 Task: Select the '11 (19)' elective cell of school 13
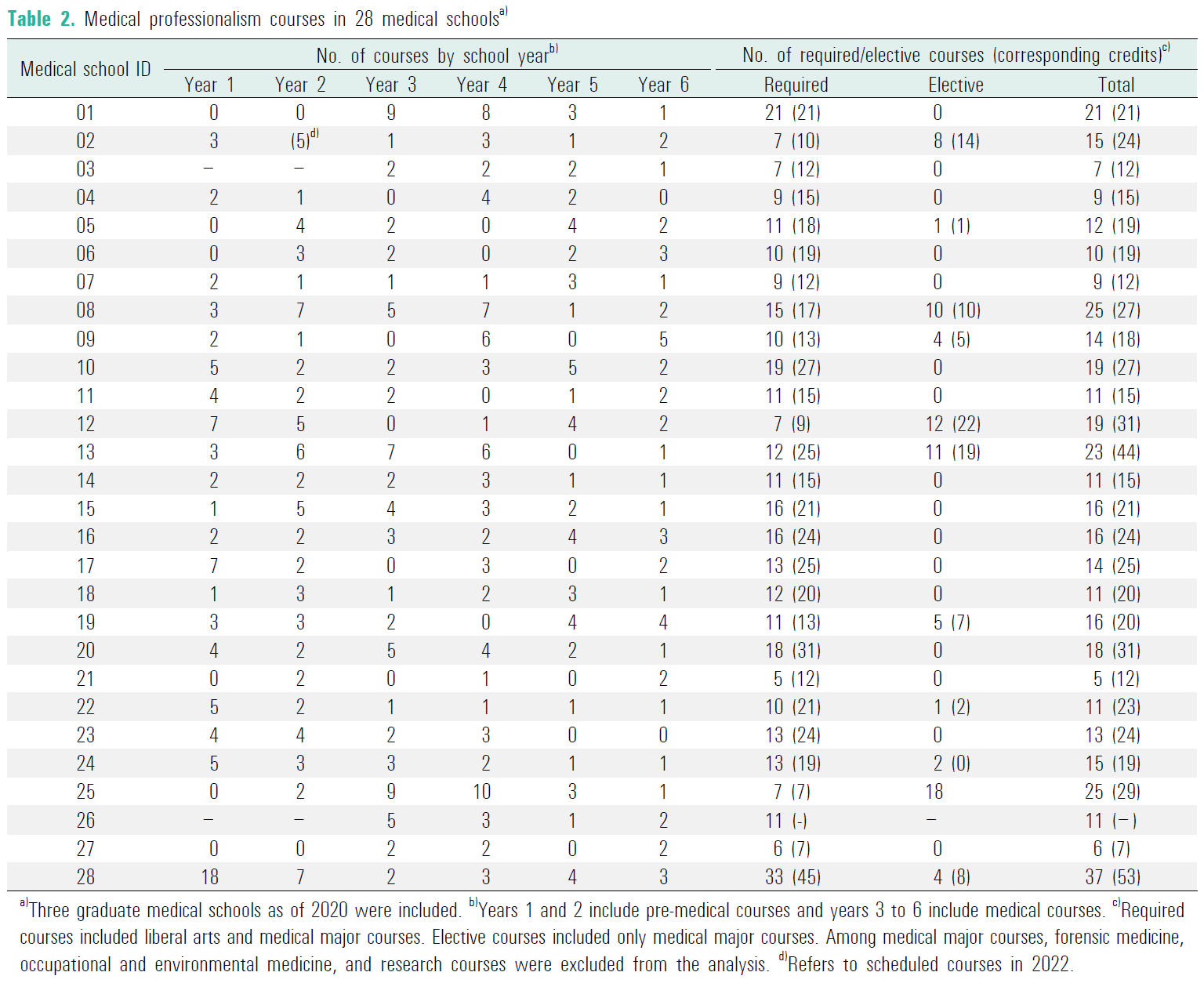(x=953, y=452)
